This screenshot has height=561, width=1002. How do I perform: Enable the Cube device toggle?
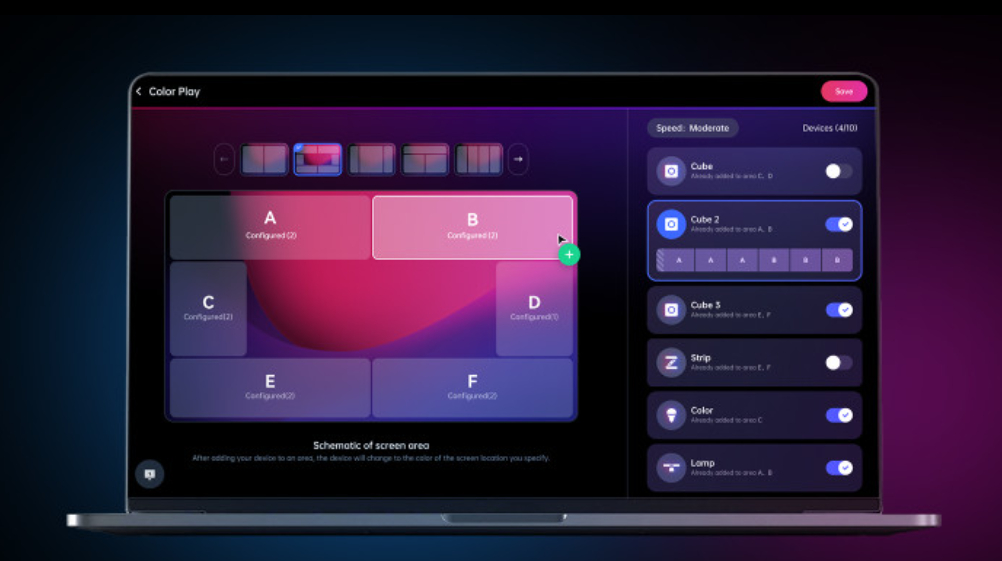coord(838,171)
